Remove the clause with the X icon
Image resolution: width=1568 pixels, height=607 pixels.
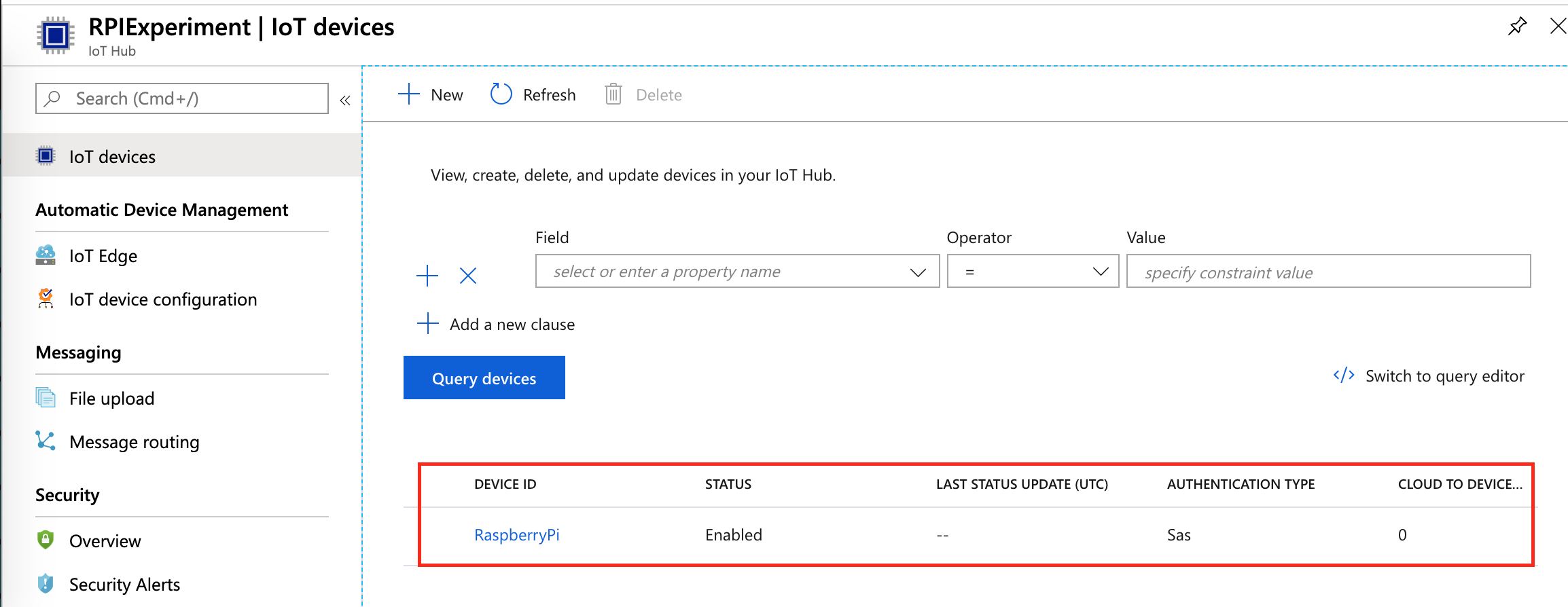click(x=468, y=276)
